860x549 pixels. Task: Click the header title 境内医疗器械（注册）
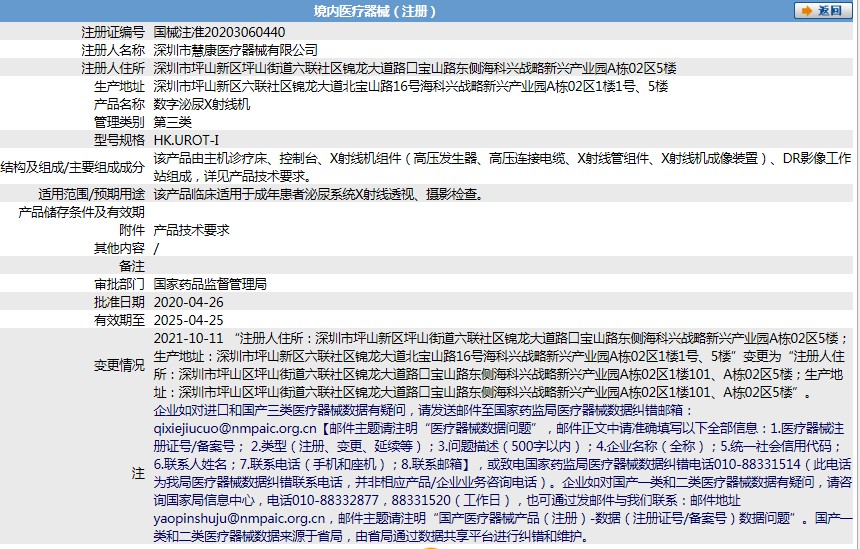tap(375, 11)
